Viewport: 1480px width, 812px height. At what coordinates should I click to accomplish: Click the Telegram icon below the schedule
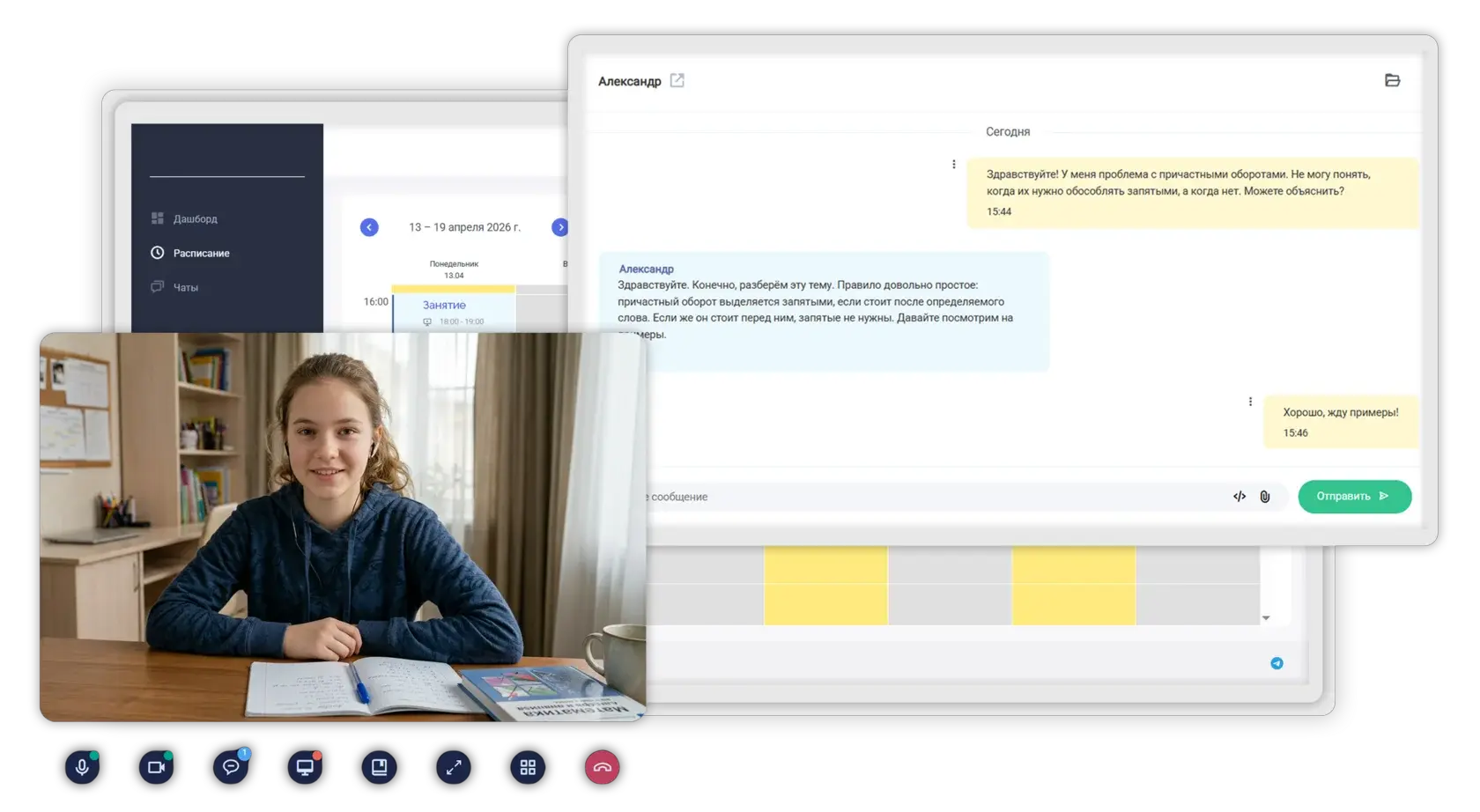(1276, 663)
